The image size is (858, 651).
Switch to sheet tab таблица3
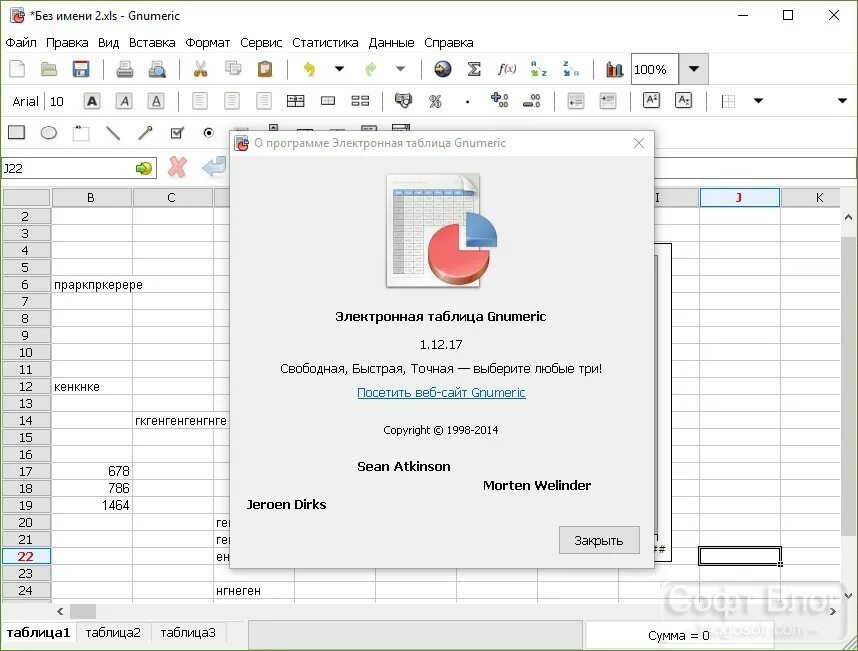pos(188,633)
